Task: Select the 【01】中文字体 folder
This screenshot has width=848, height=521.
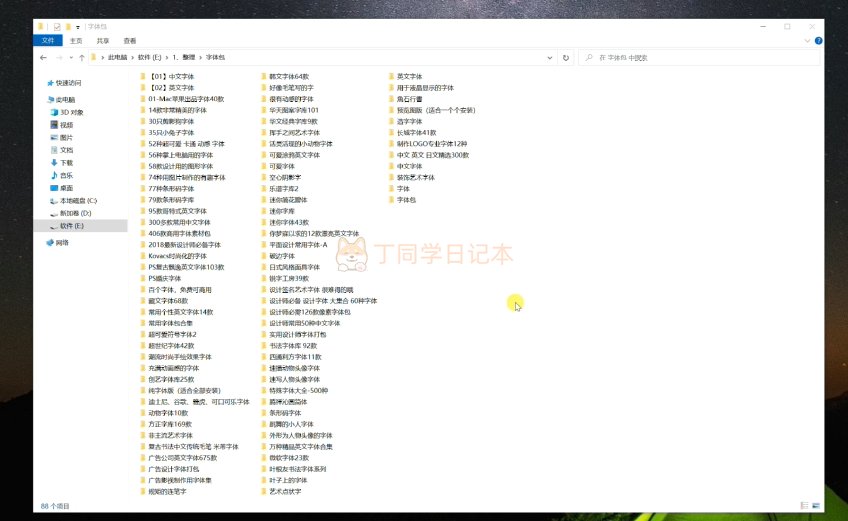Action: tap(167, 76)
